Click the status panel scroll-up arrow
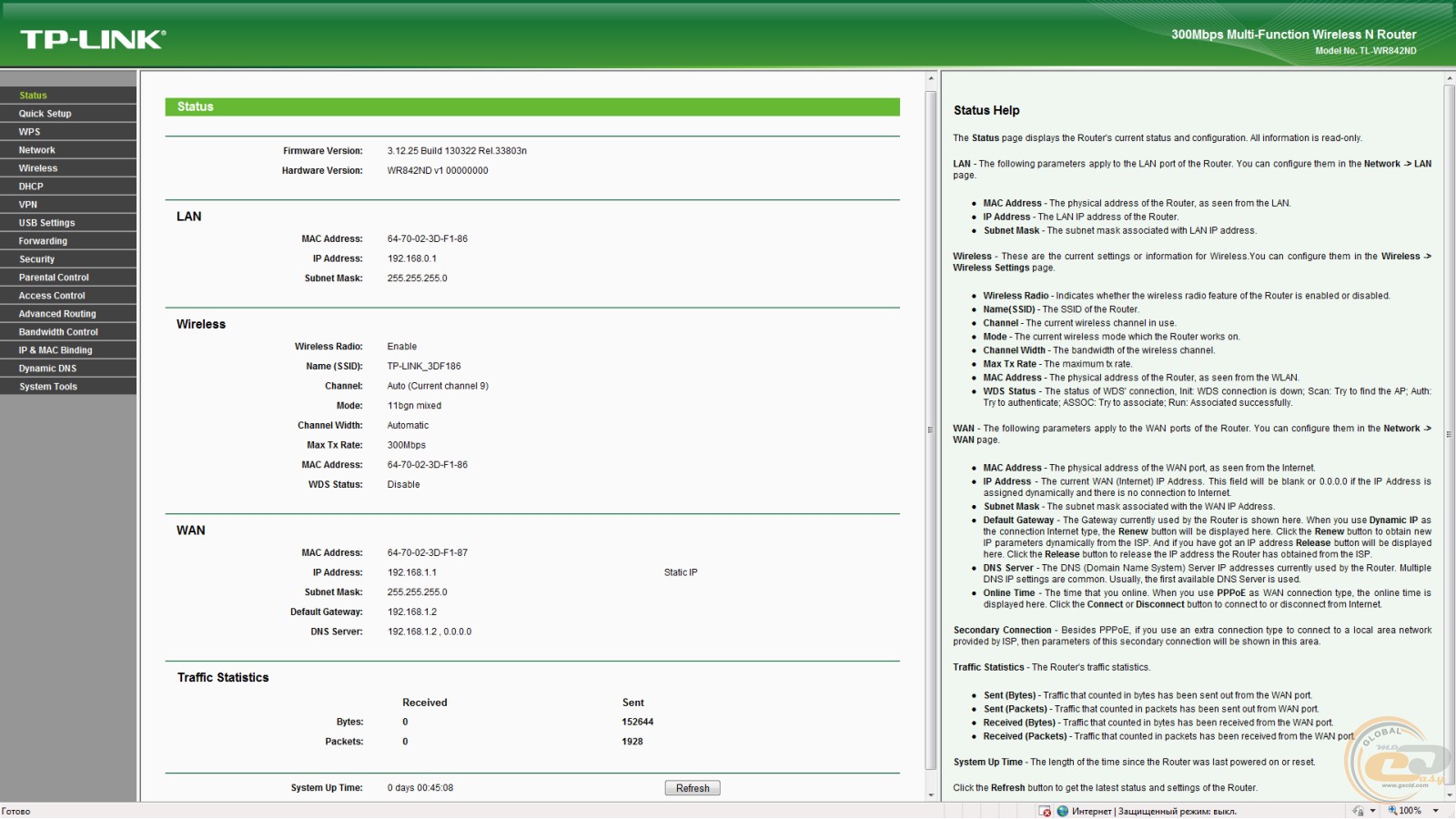1456x819 pixels. tap(931, 78)
